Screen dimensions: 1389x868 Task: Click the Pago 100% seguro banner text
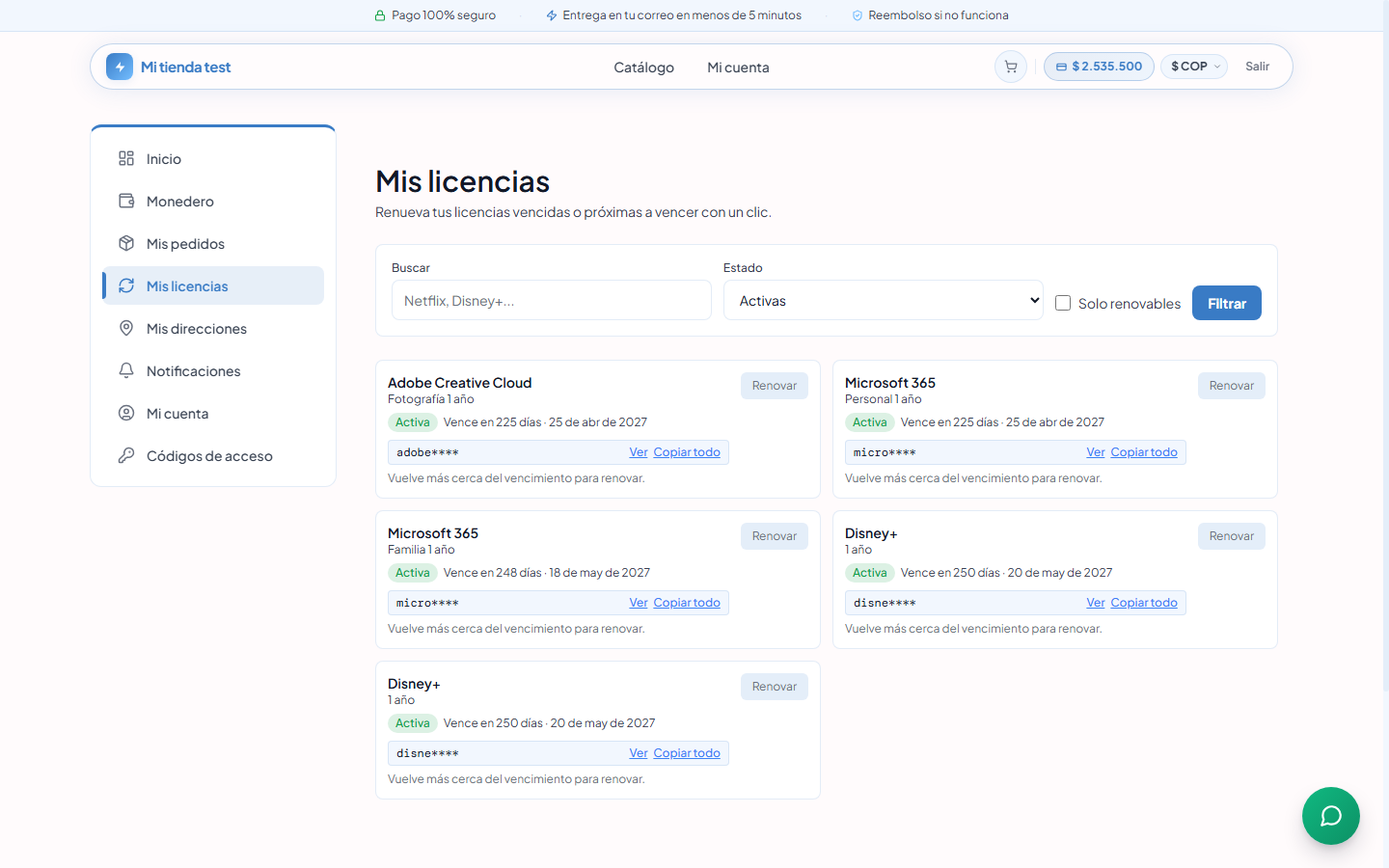[x=444, y=15]
